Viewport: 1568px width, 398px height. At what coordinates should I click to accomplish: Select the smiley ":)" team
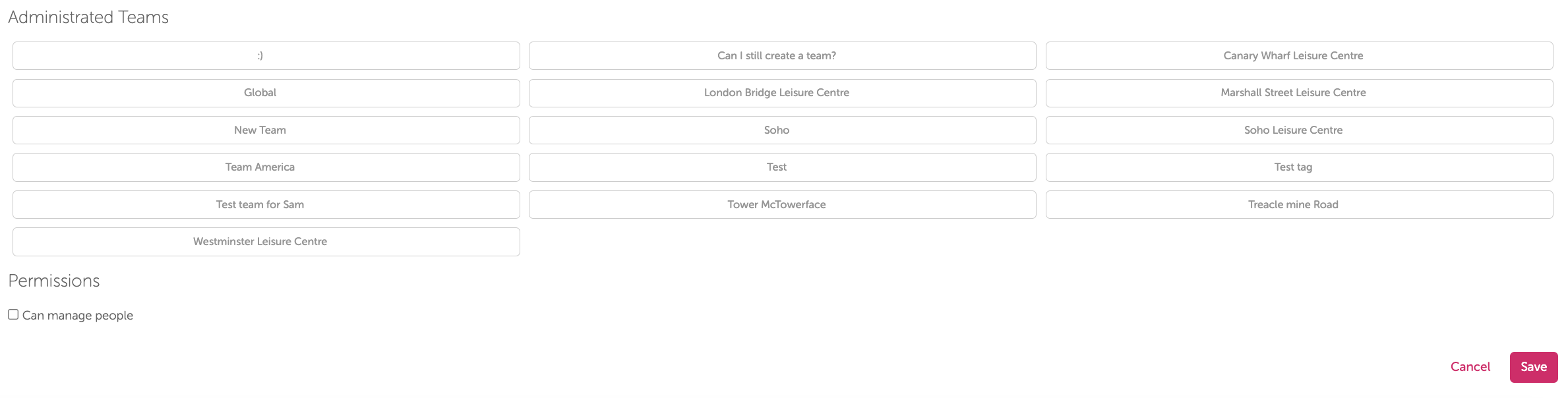click(x=266, y=56)
